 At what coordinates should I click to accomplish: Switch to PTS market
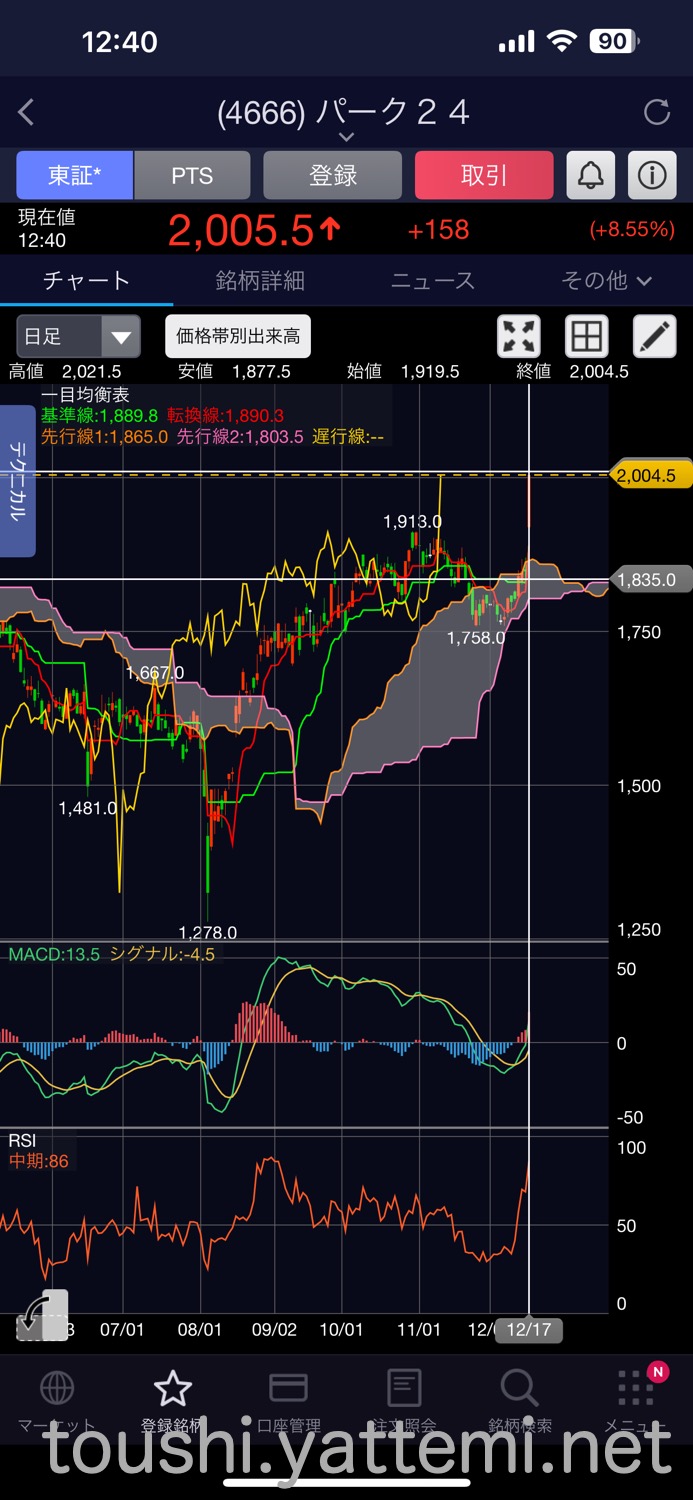pos(192,176)
